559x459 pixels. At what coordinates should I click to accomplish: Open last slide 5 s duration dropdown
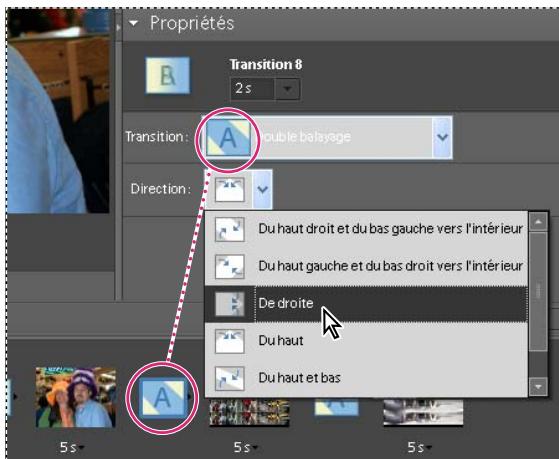(429, 448)
